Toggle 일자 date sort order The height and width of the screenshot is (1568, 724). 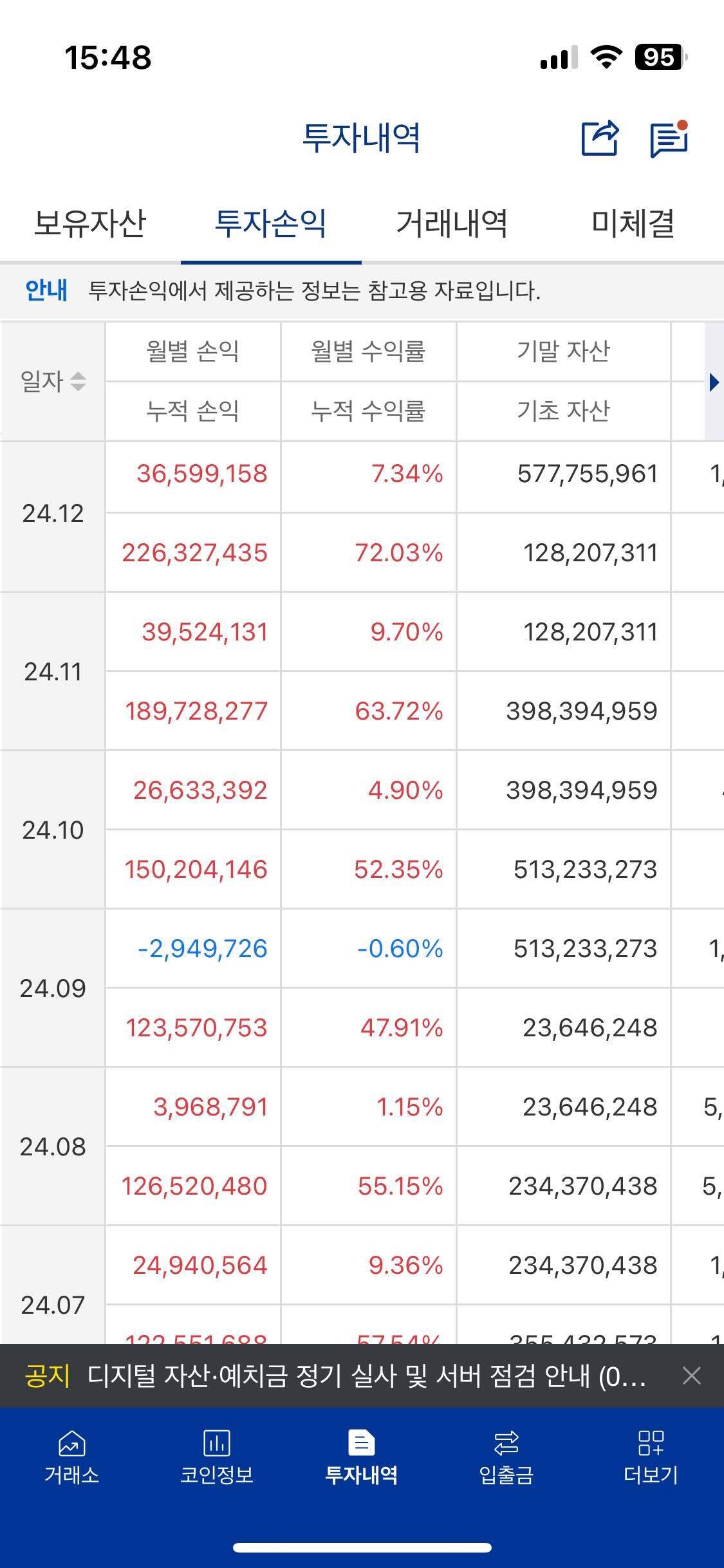point(53,381)
